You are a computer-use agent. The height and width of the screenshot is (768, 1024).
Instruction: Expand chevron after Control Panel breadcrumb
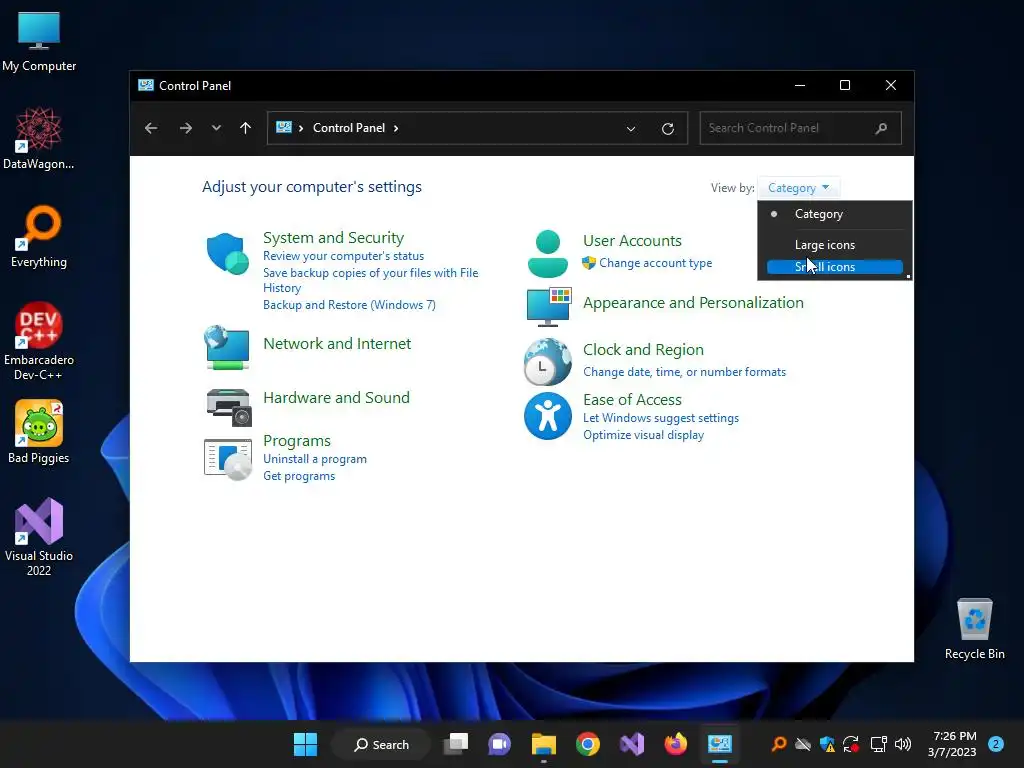pyautogui.click(x=396, y=128)
